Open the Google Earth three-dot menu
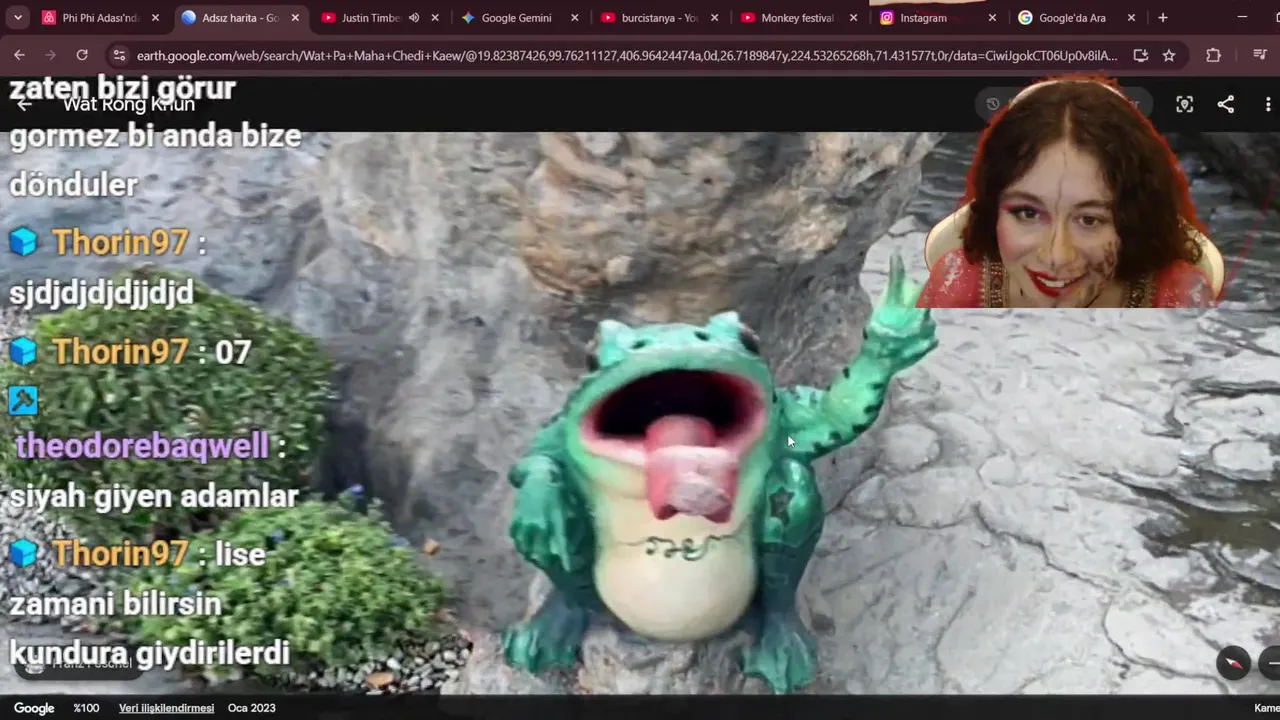The image size is (1280, 720). (1268, 104)
